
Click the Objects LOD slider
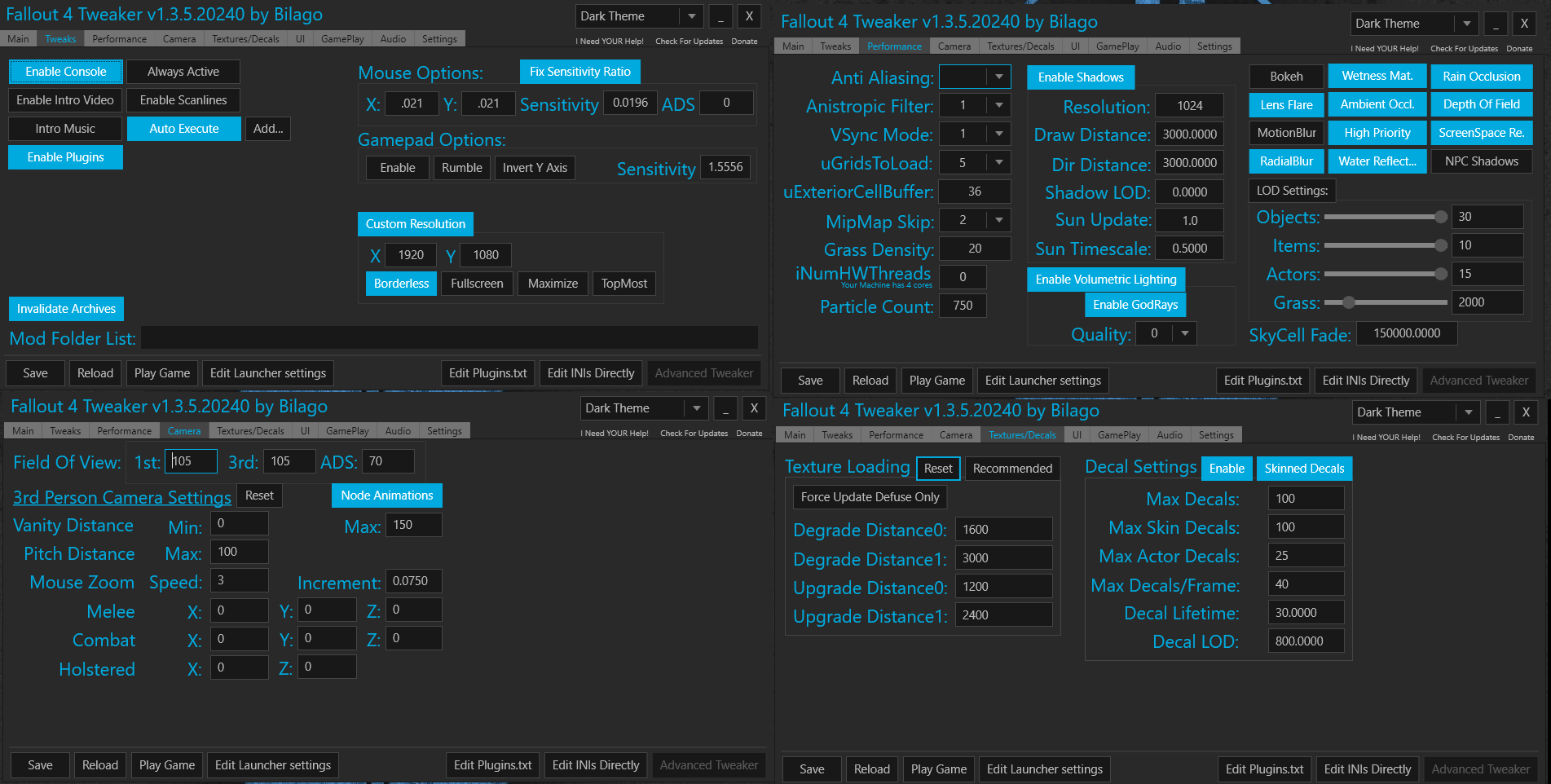coord(1386,217)
